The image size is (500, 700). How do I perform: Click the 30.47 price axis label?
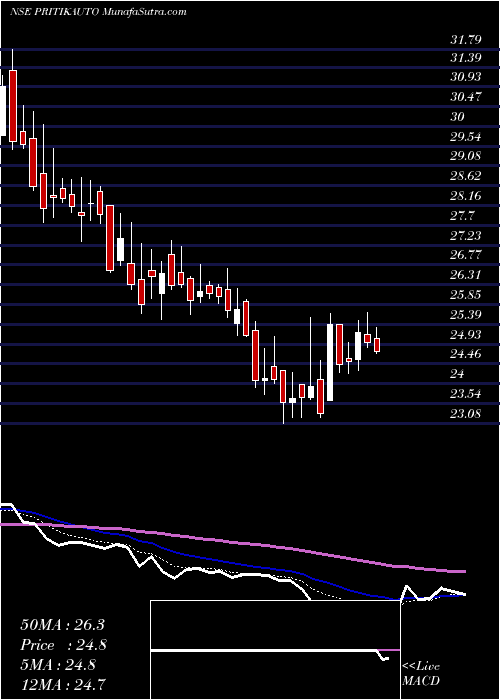466,96
